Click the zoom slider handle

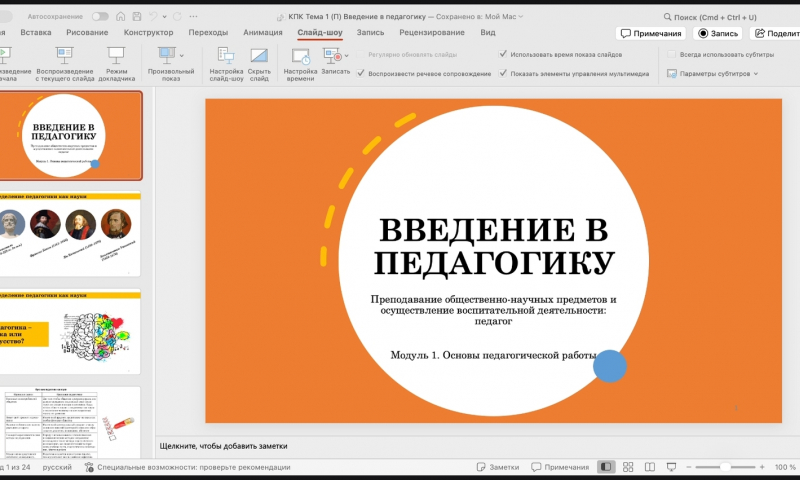[725, 467]
